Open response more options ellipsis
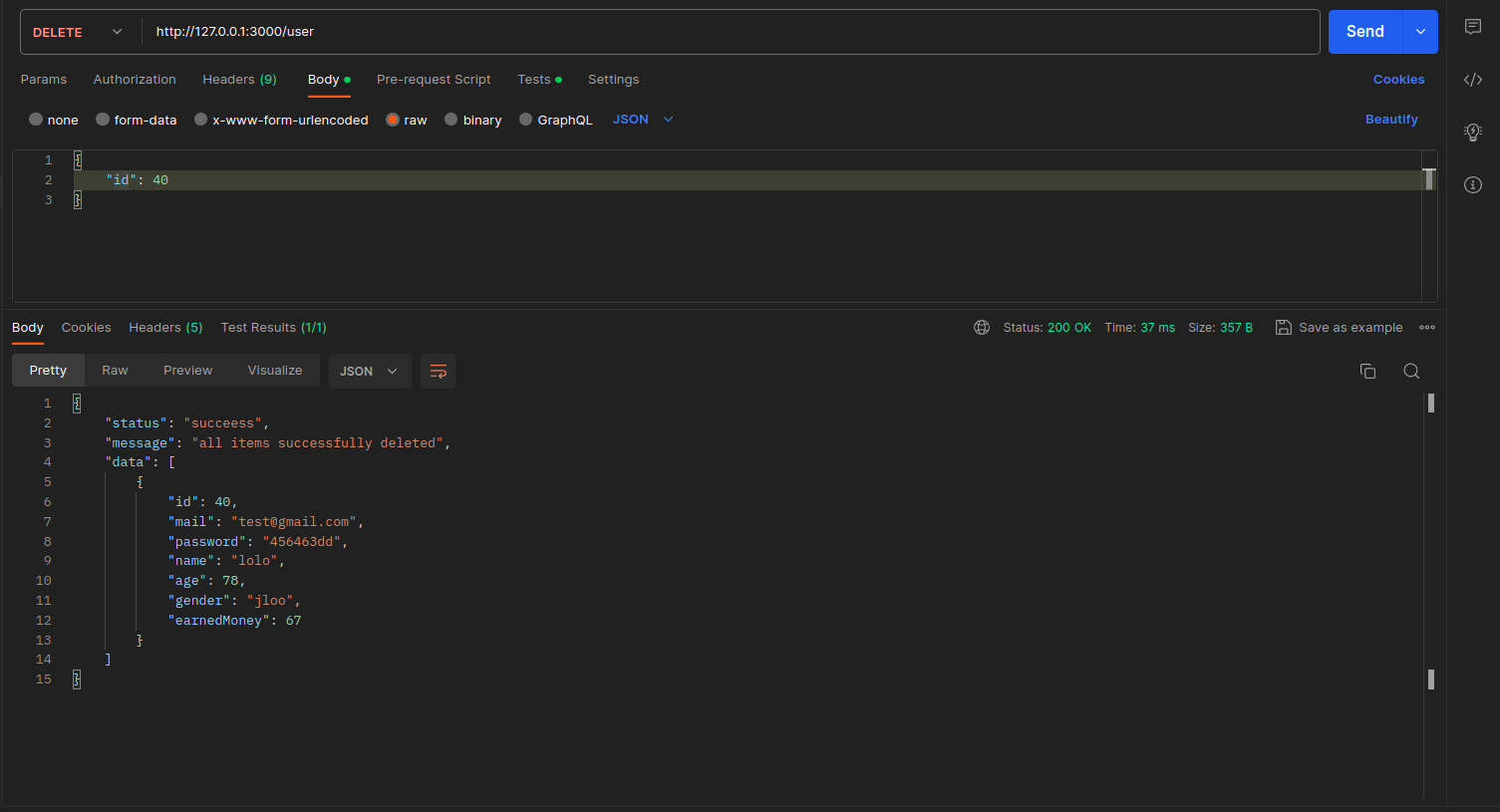The height and width of the screenshot is (812, 1500). (1427, 328)
